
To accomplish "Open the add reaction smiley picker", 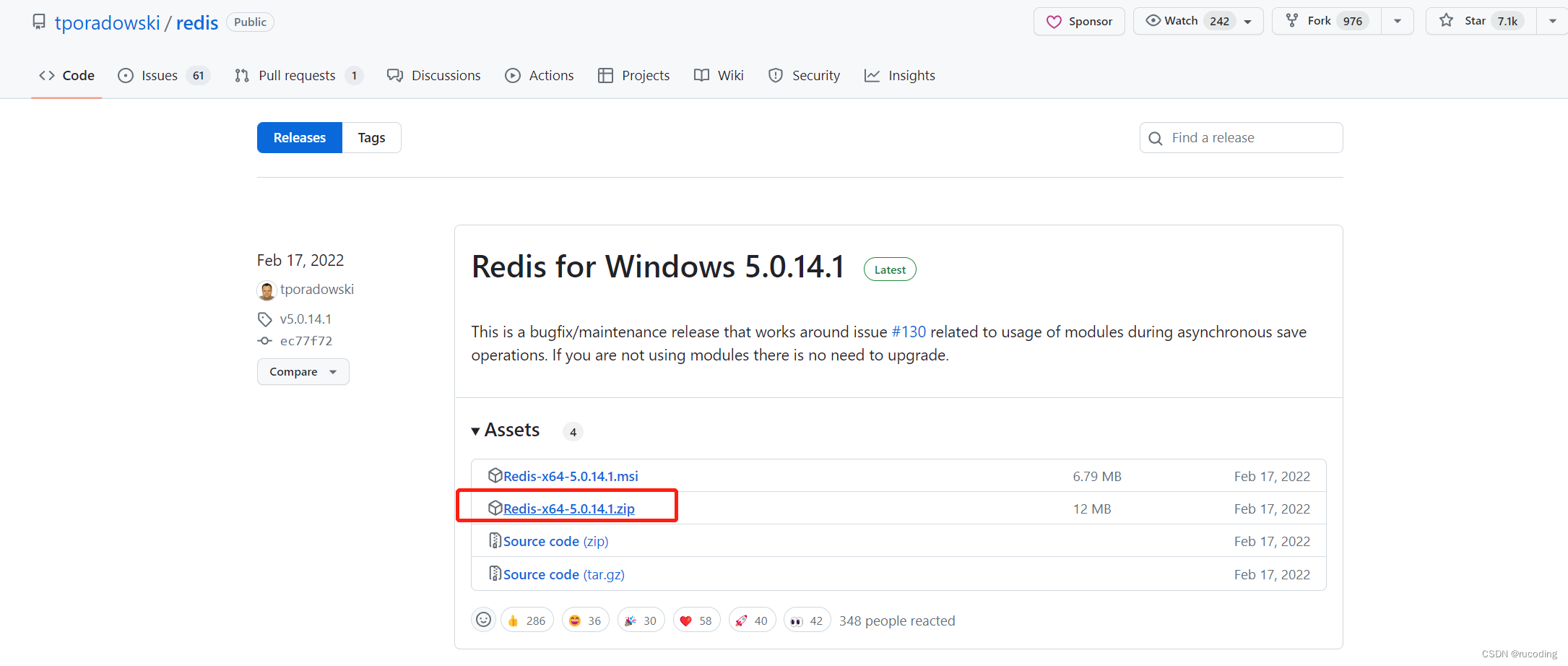I will pyautogui.click(x=484, y=620).
